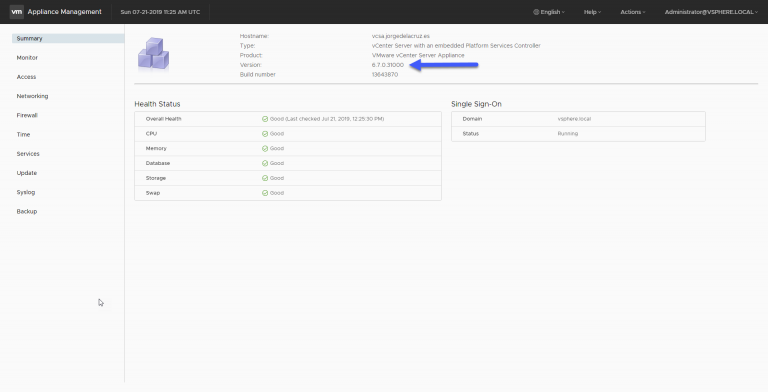Open the English language dropdown
The image size is (768, 392).
tap(549, 12)
